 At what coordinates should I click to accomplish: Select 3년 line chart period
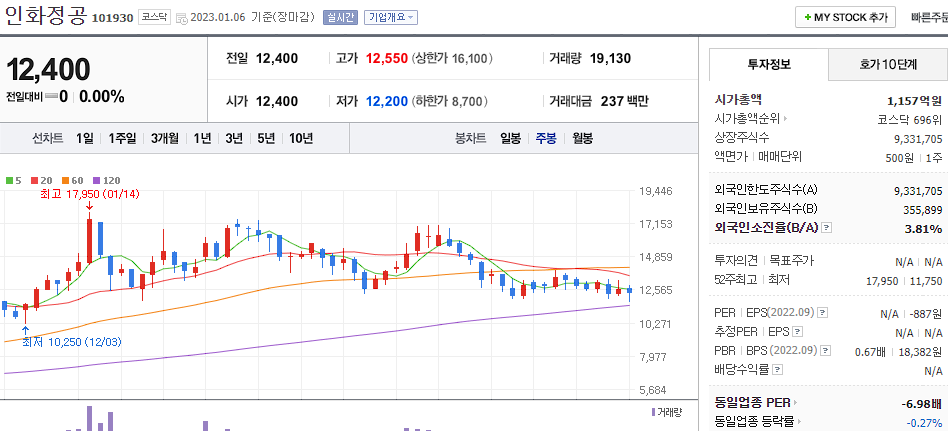[x=234, y=138]
